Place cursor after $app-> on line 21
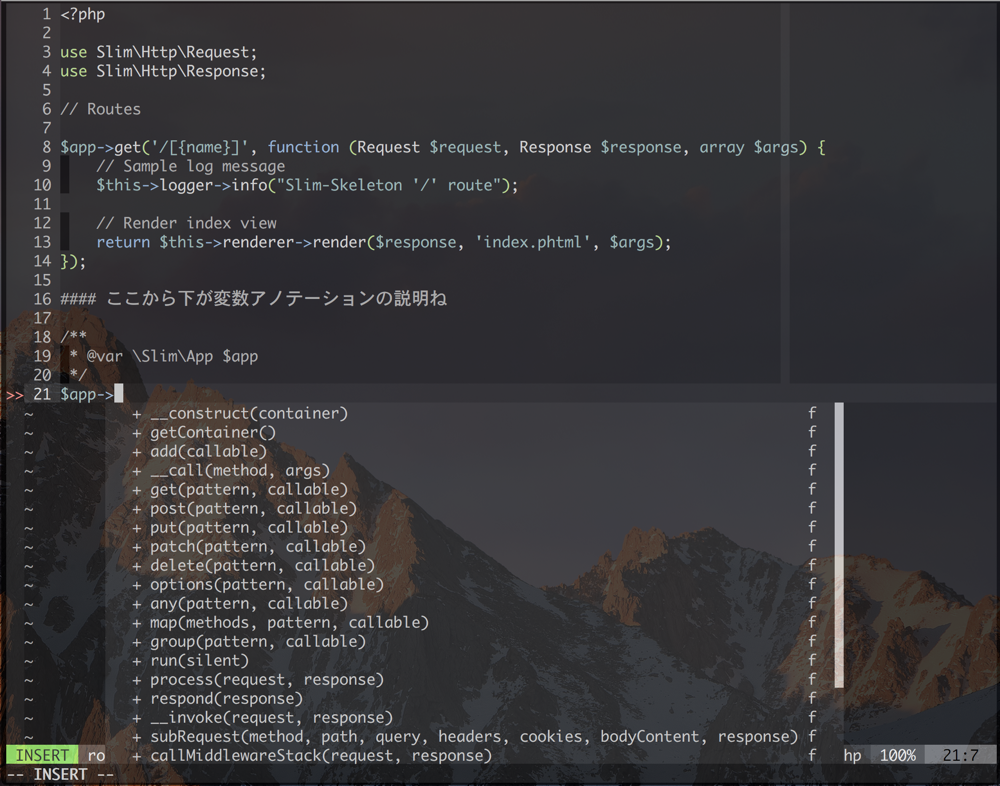This screenshot has height=786, width=1000. pyautogui.click(x=118, y=394)
